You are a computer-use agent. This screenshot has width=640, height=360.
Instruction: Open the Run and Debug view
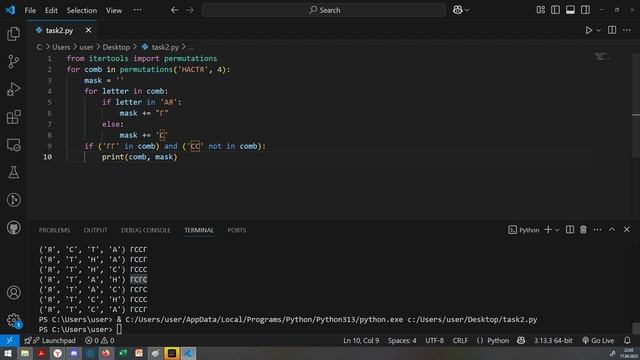coord(13,89)
